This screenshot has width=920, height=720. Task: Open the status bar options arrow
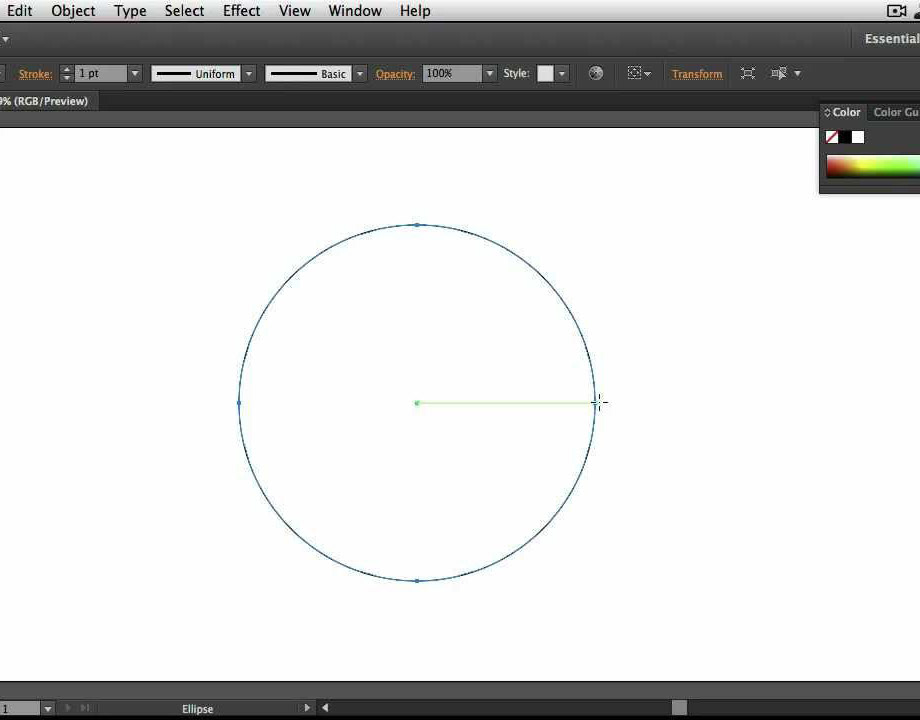[x=306, y=708]
